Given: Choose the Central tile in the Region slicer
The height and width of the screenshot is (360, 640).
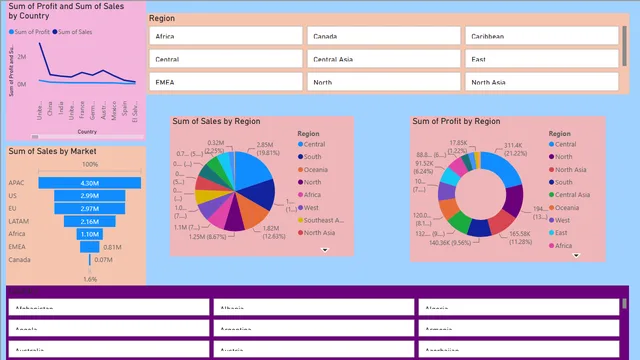Looking at the screenshot, I should [226, 59].
